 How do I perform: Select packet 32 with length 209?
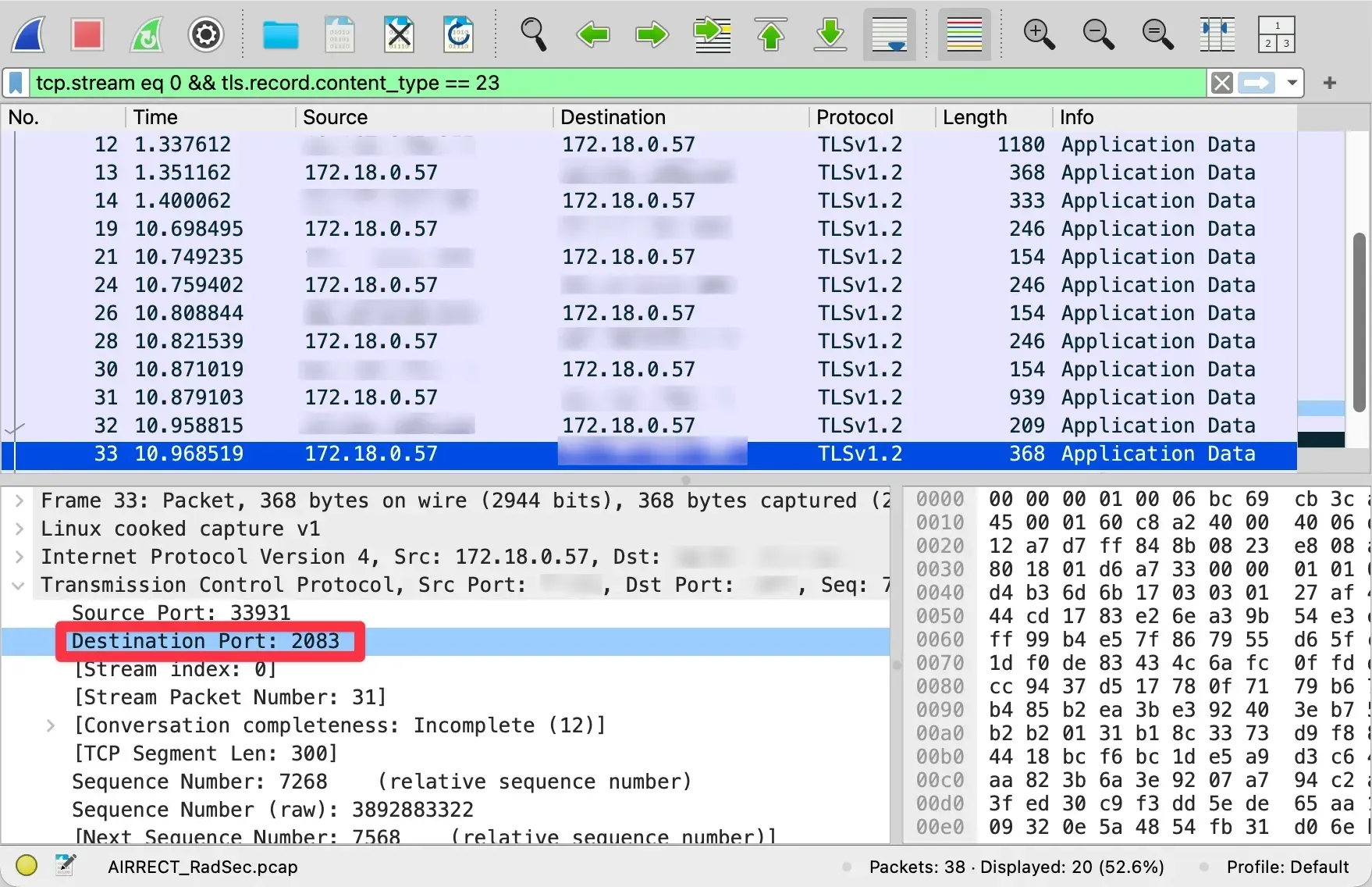649,426
